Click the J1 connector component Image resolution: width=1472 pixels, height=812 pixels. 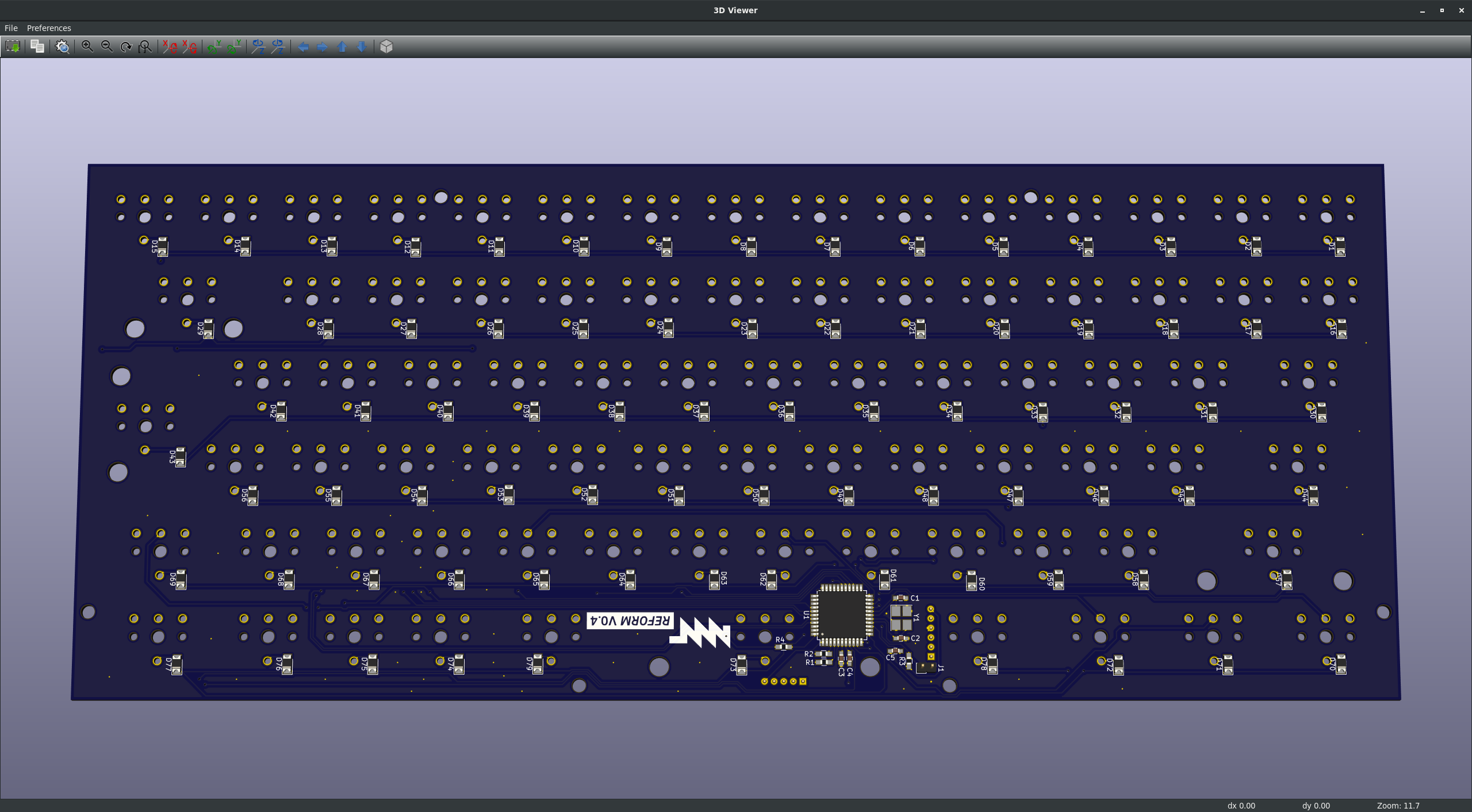pos(926,667)
